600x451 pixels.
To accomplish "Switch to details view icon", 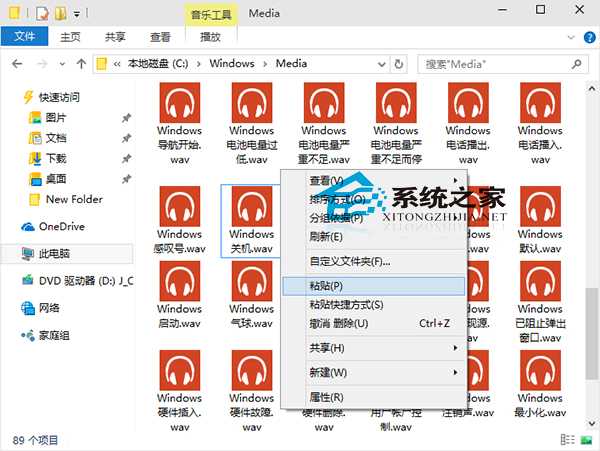I will [567, 440].
